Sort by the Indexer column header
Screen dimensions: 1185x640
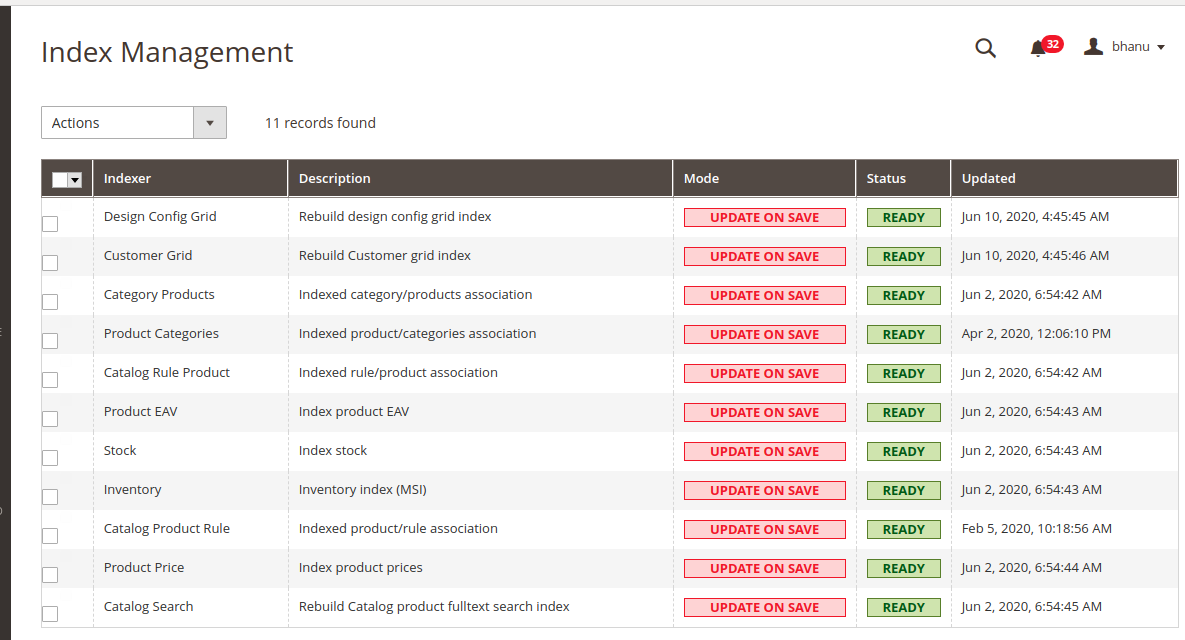tap(127, 178)
